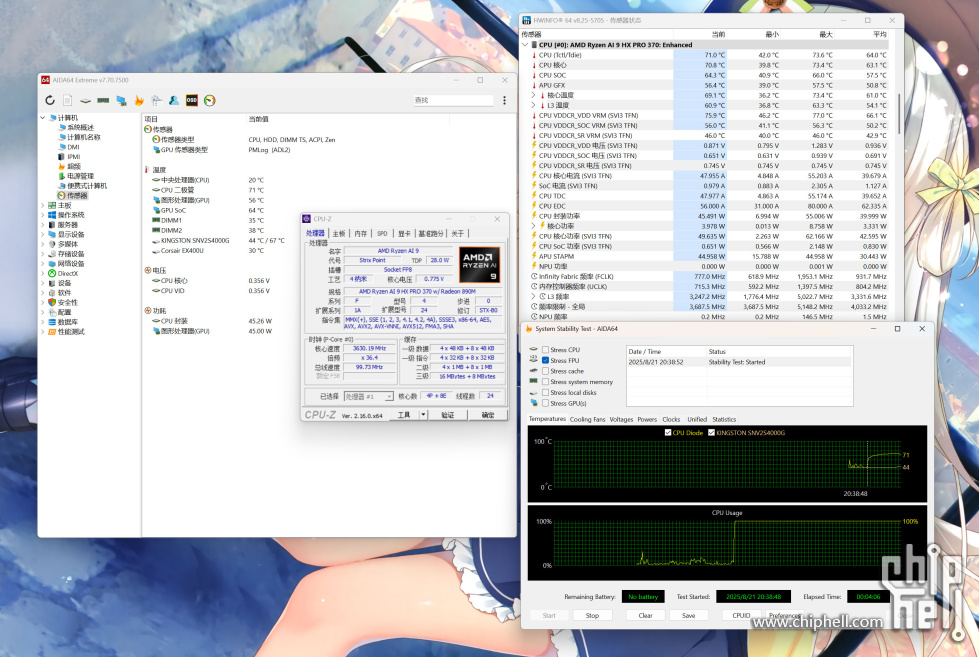Click flame icon in System Stability Test title

pos(529,329)
